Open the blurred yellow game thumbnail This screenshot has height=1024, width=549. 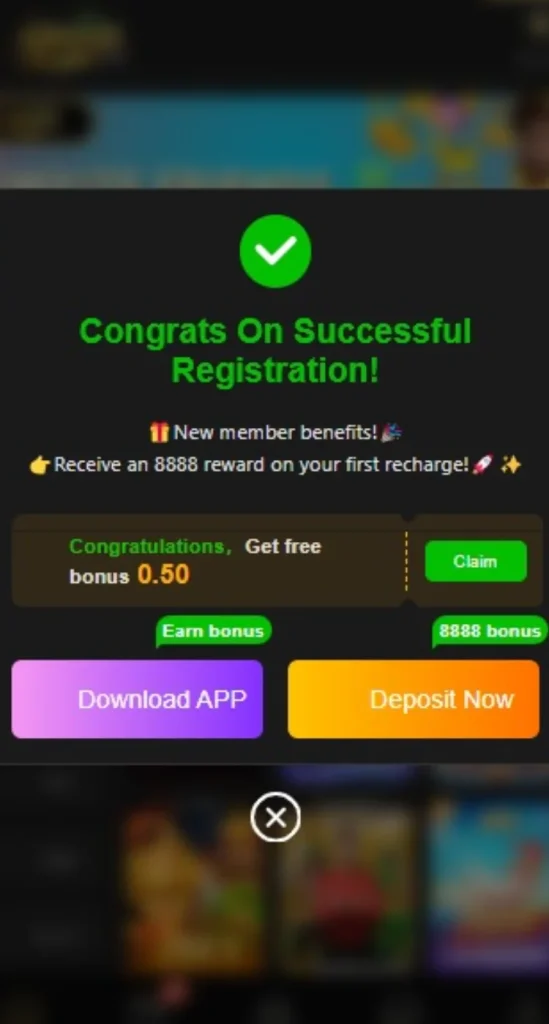(x=193, y=888)
